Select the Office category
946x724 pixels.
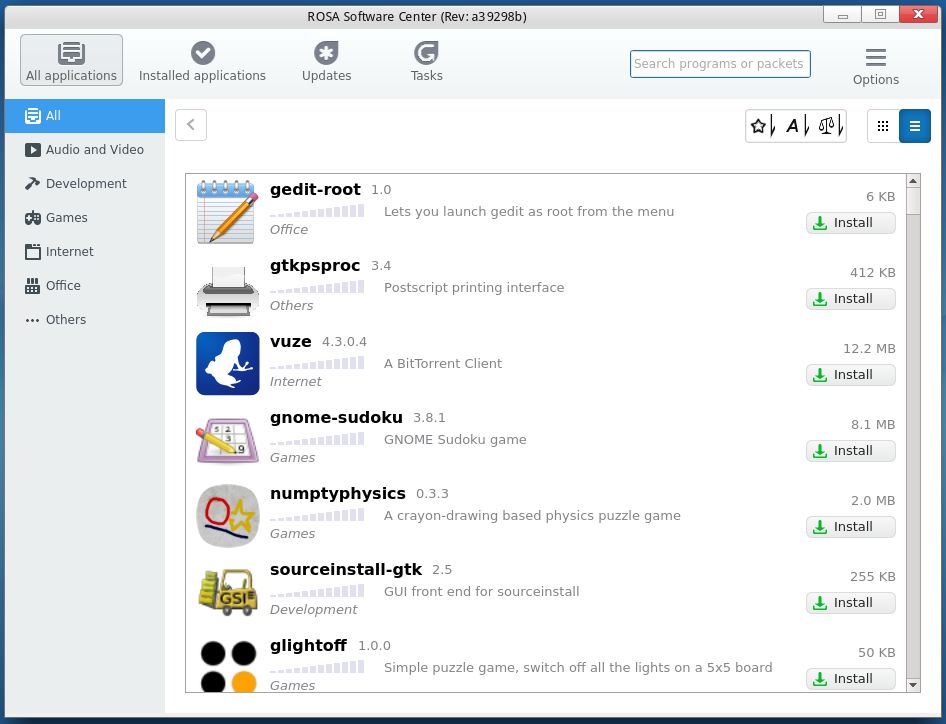tap(62, 285)
